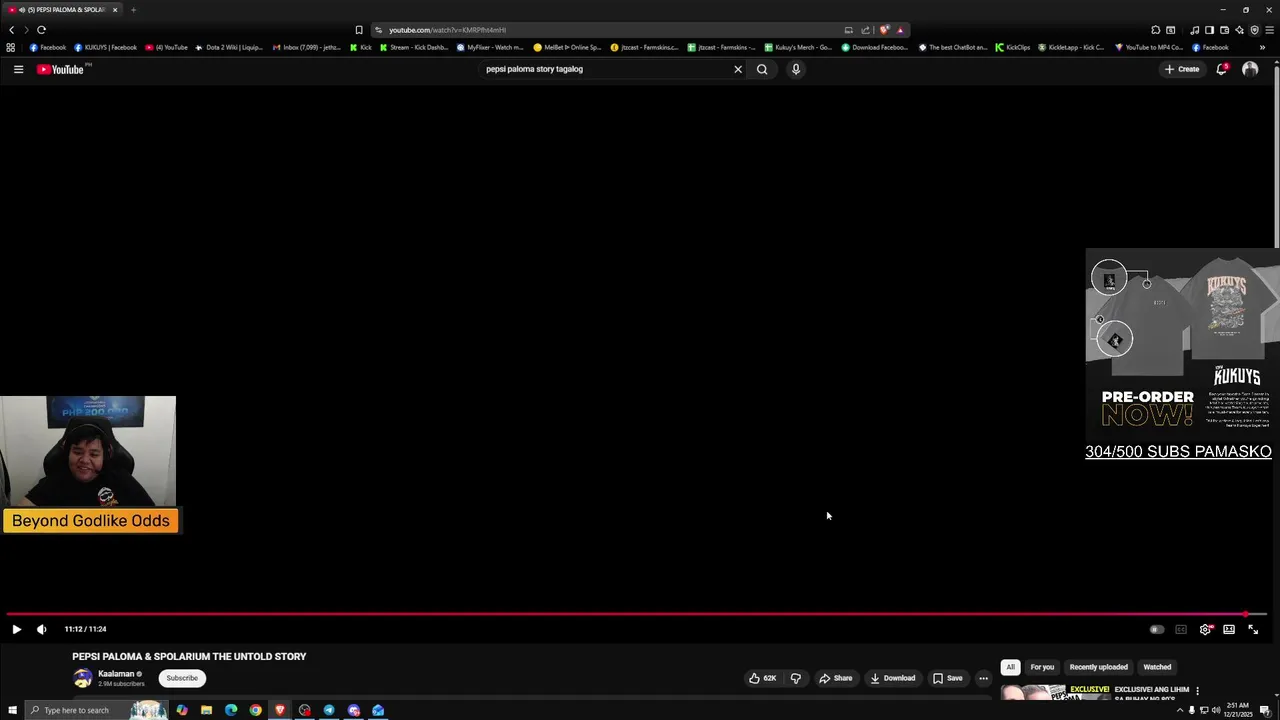Dislike the video
The width and height of the screenshot is (1280, 720).
pos(796,678)
